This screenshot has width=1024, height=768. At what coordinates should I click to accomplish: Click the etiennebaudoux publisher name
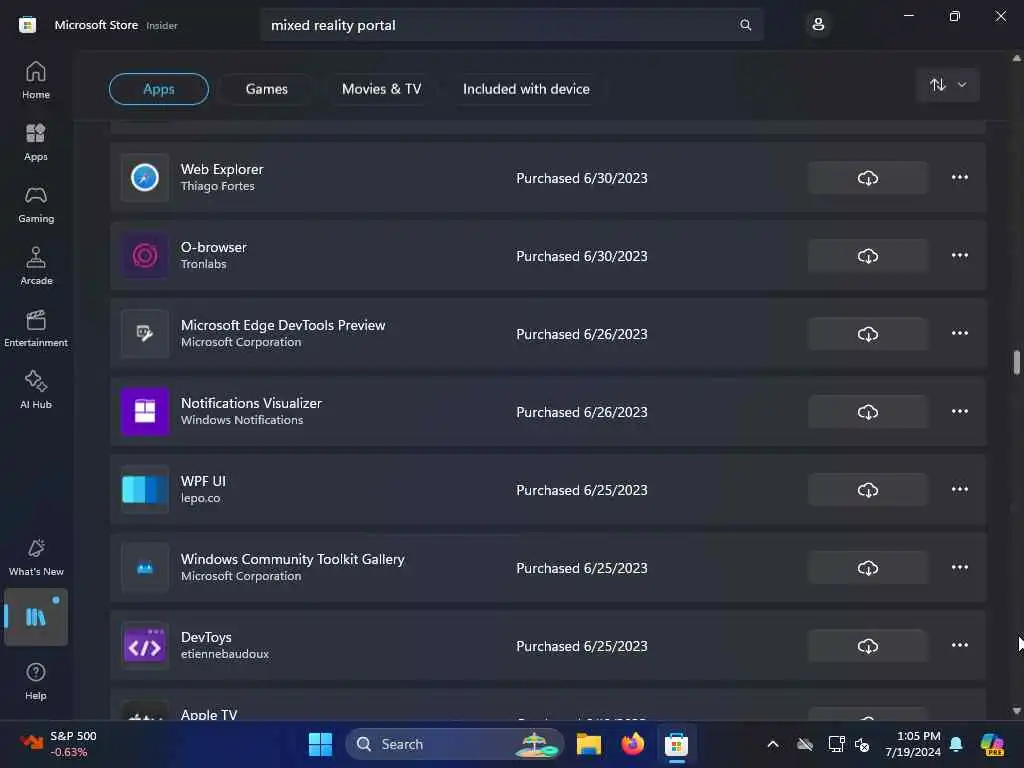tap(225, 654)
